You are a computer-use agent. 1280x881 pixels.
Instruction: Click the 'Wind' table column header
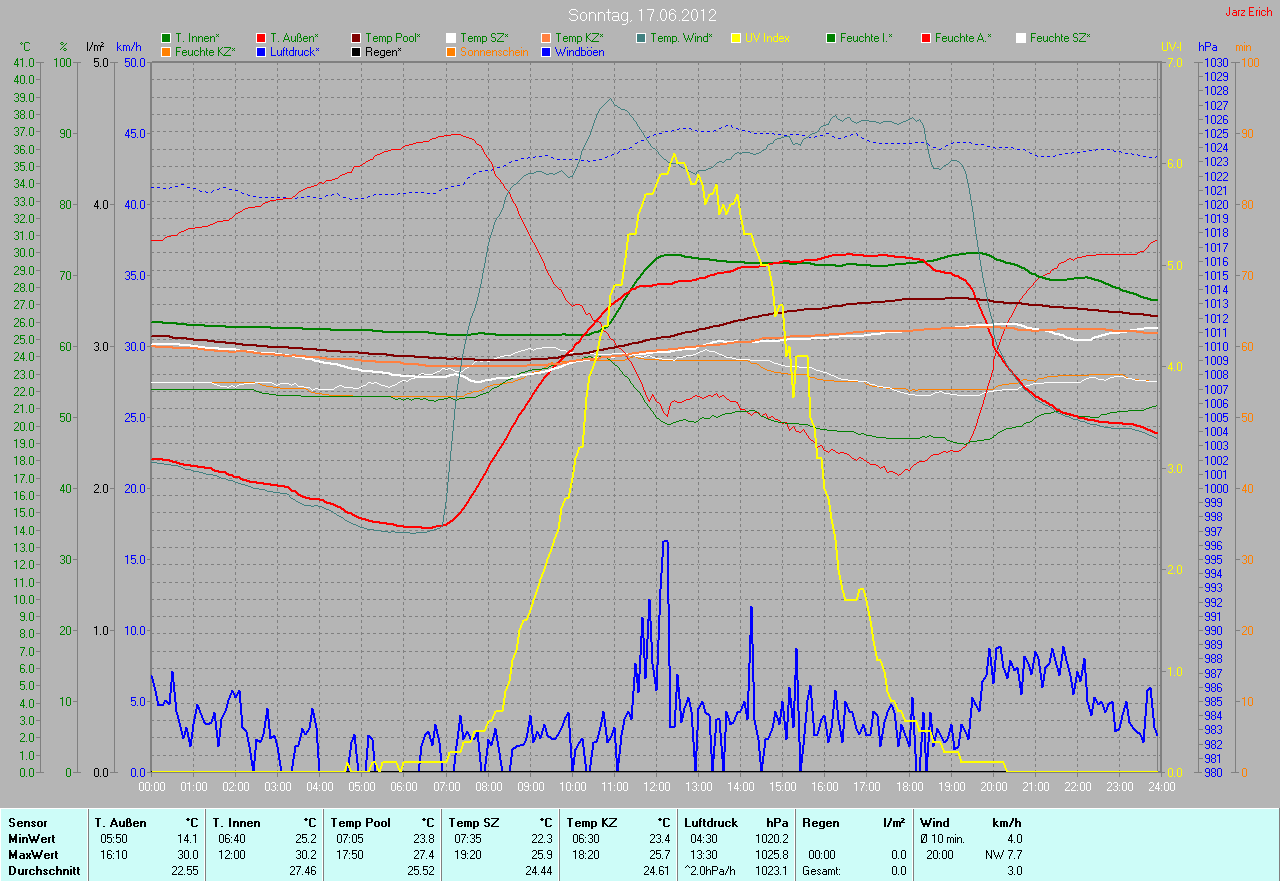tap(935, 823)
